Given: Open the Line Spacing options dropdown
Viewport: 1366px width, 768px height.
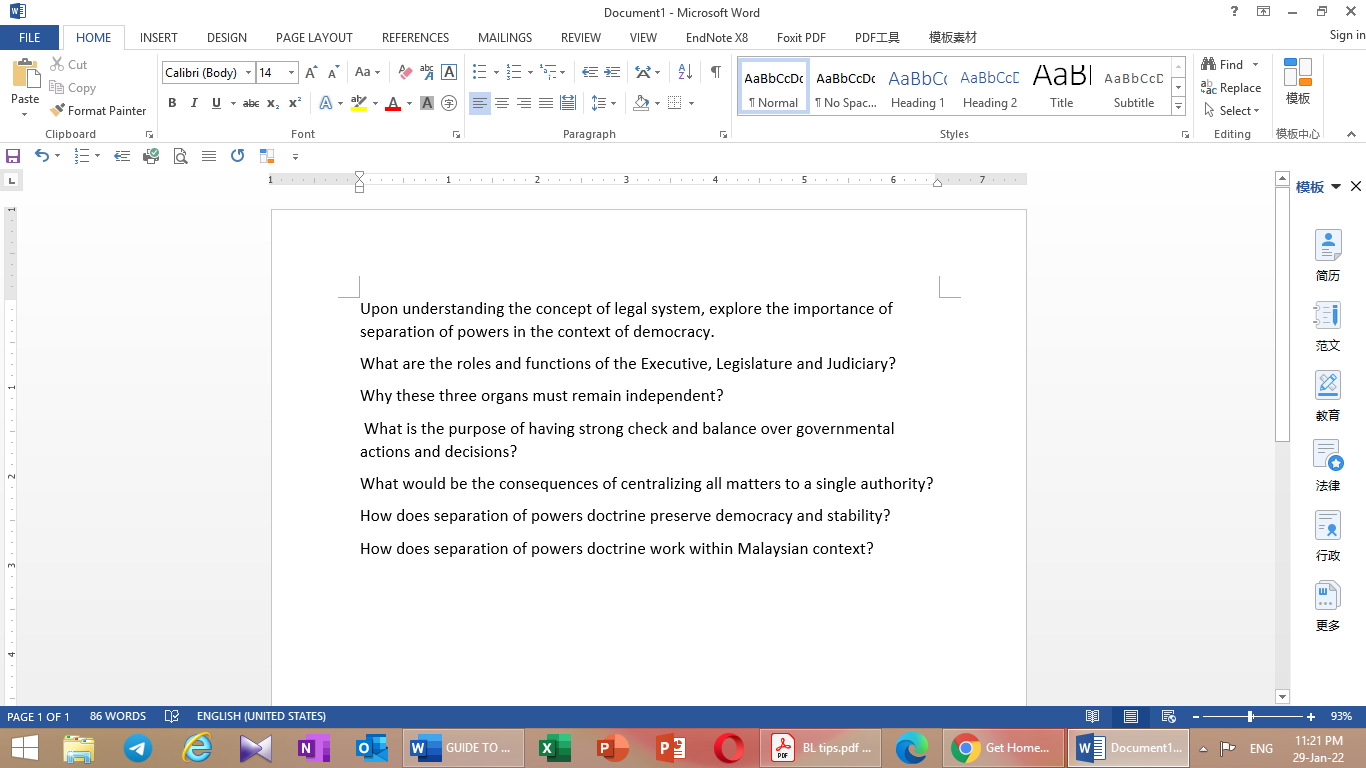Looking at the screenshot, I should pos(611,103).
